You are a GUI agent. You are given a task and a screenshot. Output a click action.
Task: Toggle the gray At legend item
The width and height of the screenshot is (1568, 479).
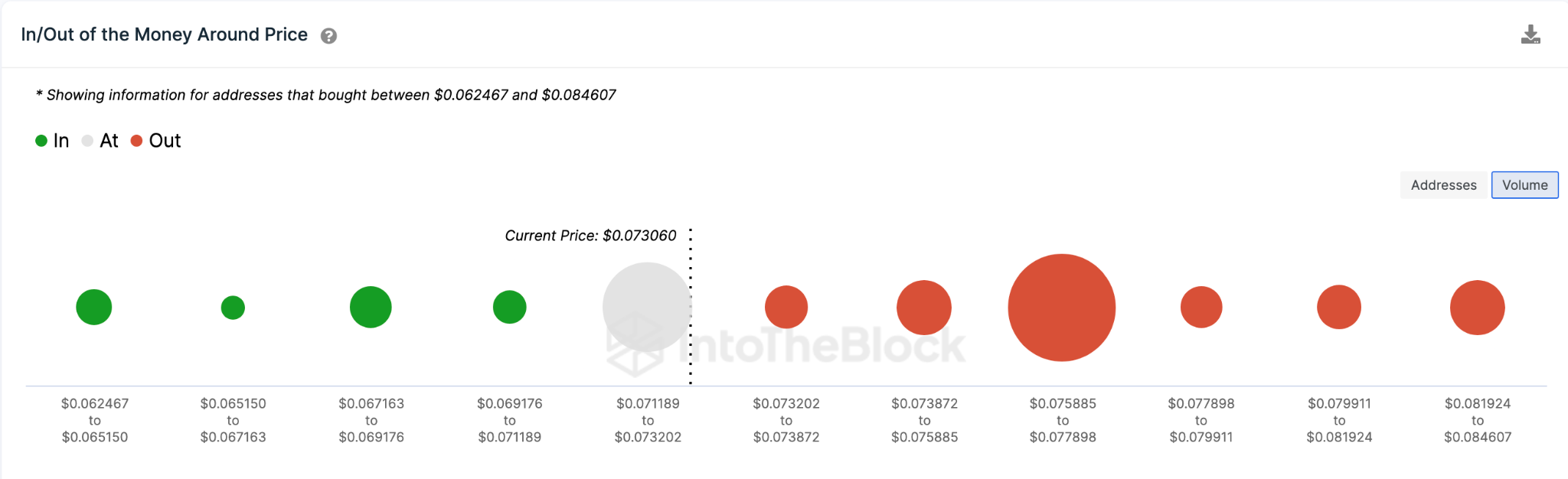point(100,141)
